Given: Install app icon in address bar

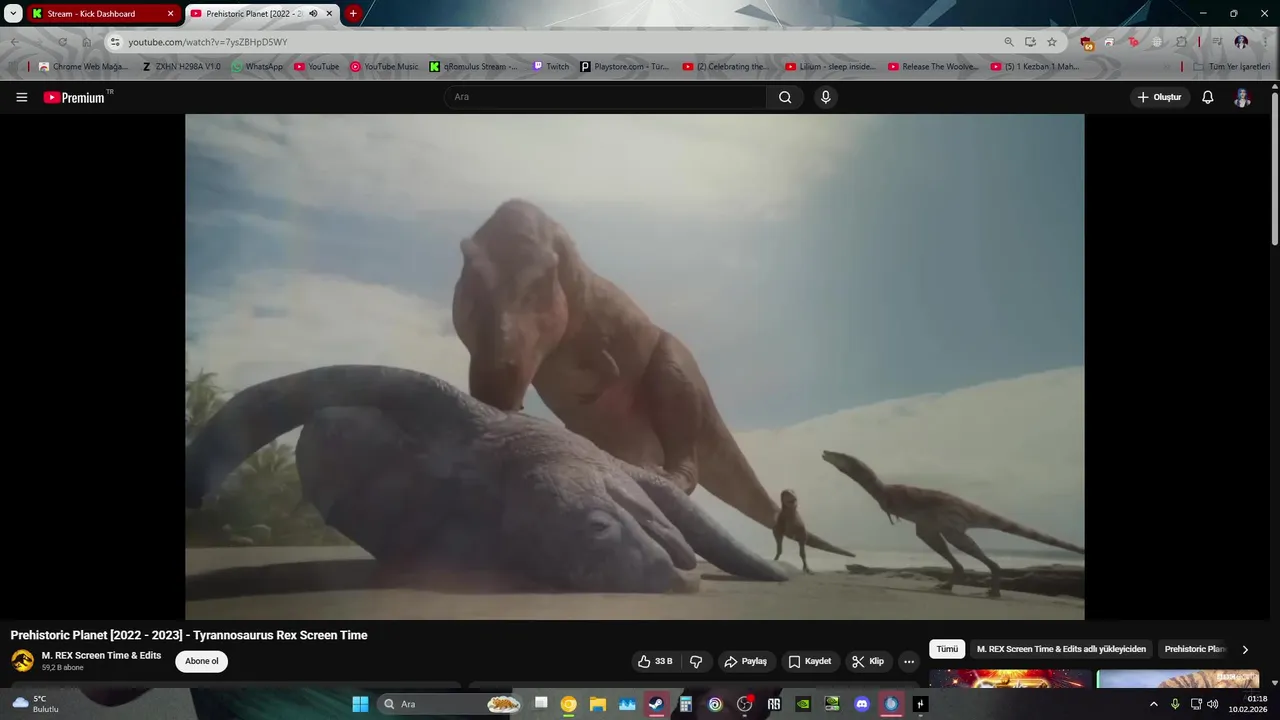Looking at the screenshot, I should [x=1030, y=42].
